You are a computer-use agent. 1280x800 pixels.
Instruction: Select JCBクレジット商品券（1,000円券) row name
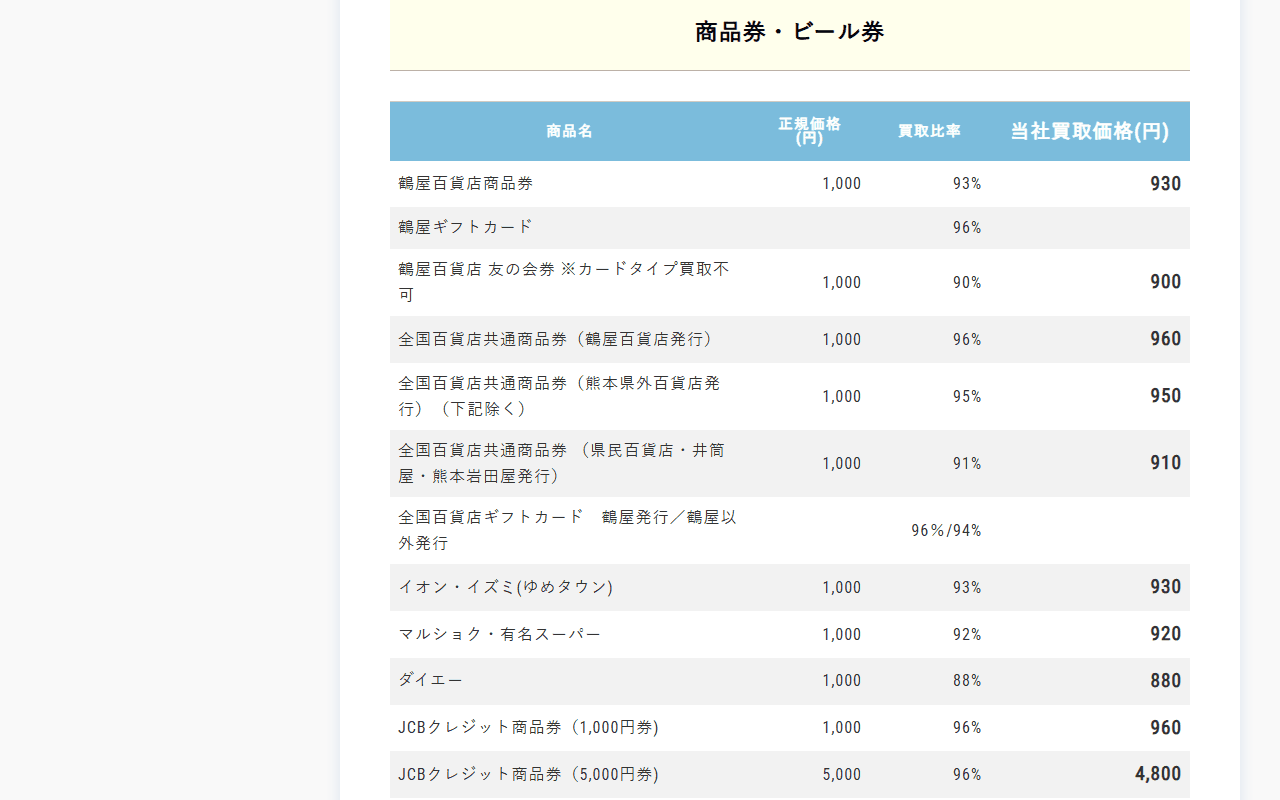528,727
